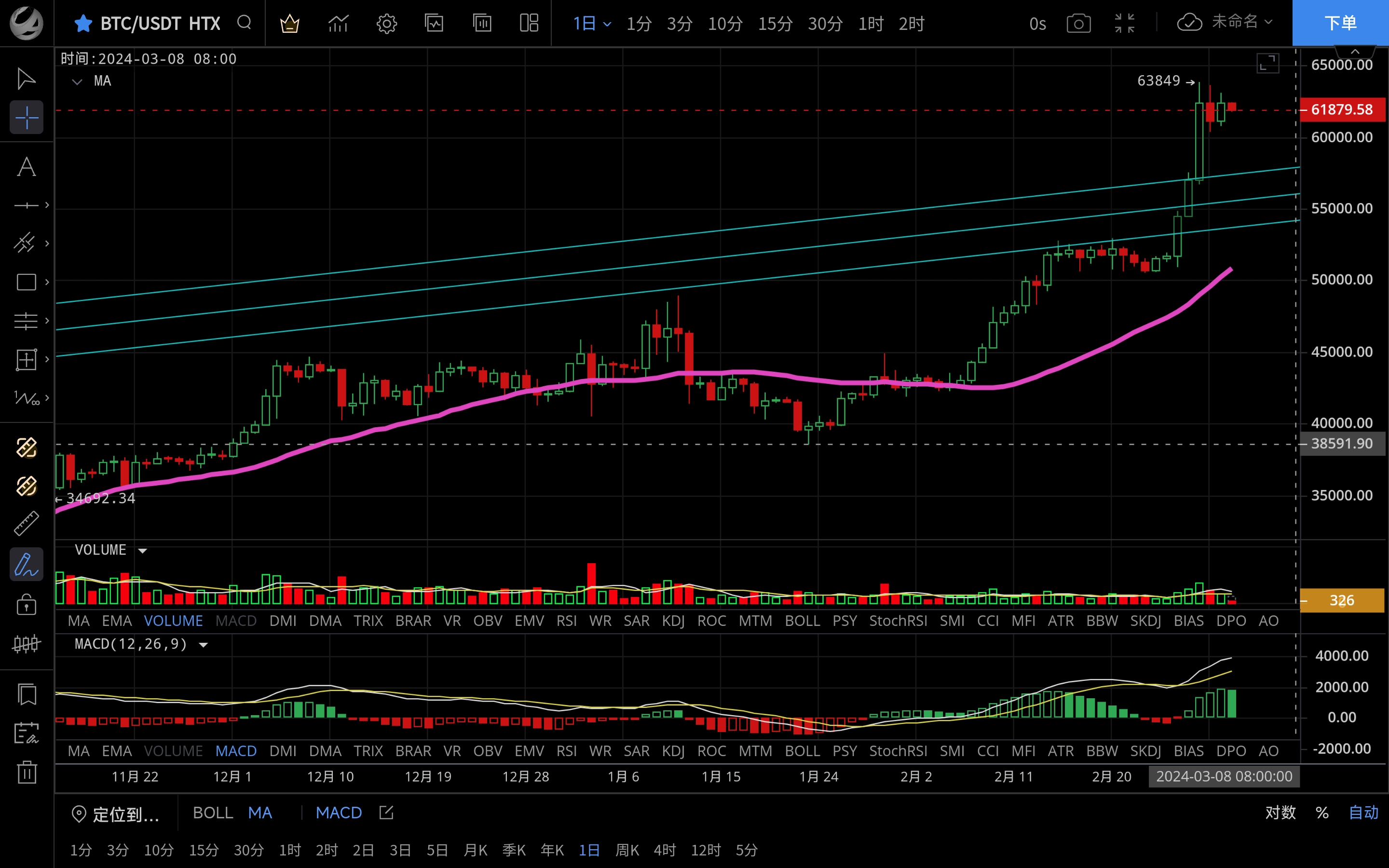Viewport: 1389px width, 868px height.
Task: Take a chart screenshot with camera icon
Action: 1078,24
